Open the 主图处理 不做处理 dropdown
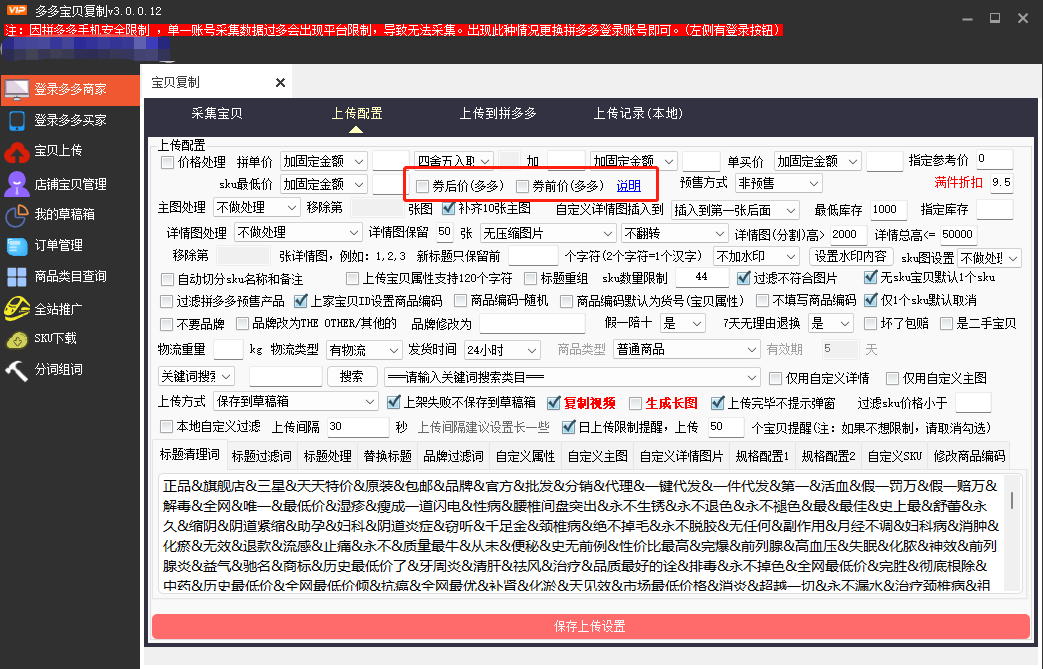Screen dimensions: 1043x669 256,207
